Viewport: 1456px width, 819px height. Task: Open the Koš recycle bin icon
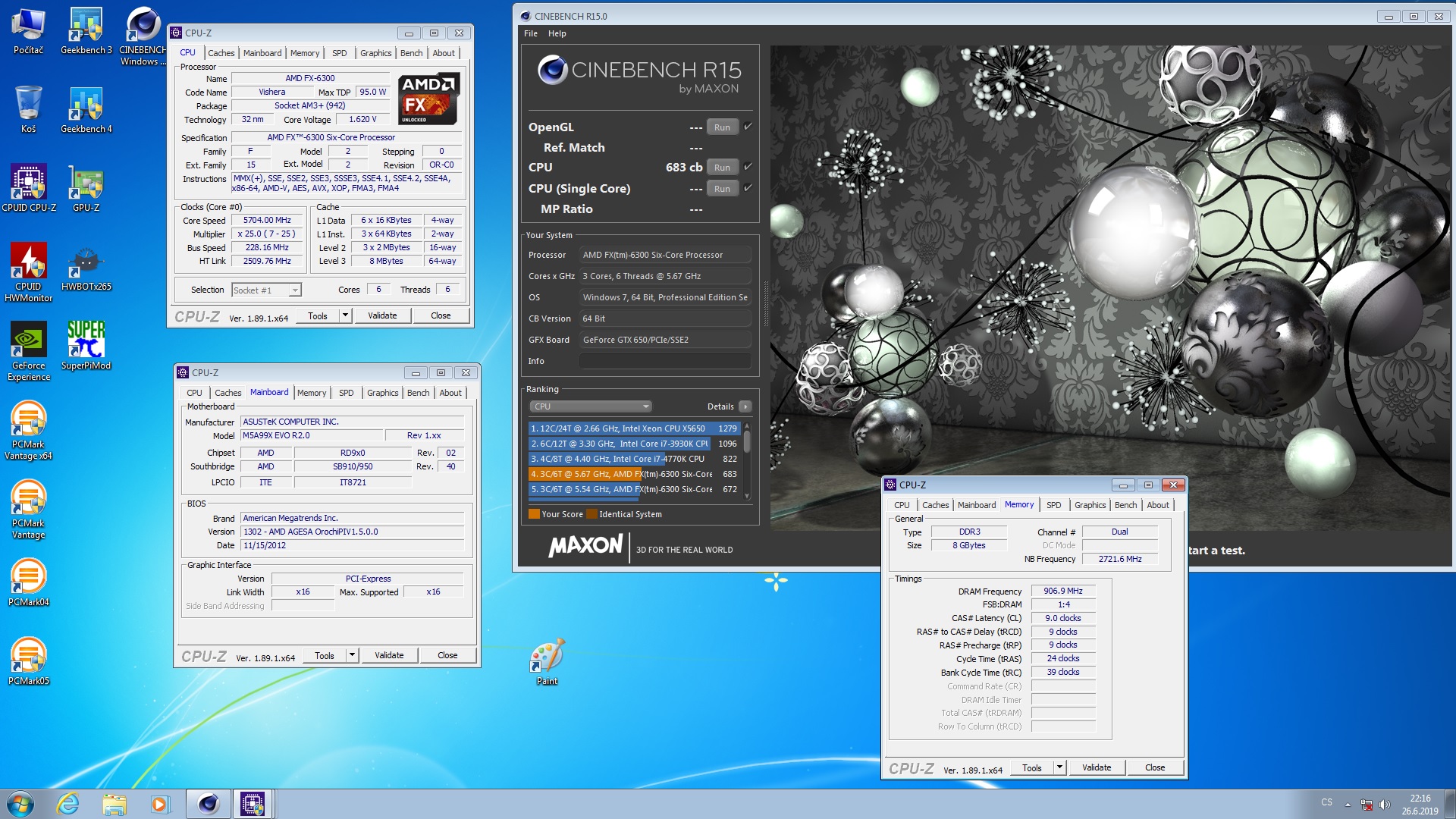point(28,109)
